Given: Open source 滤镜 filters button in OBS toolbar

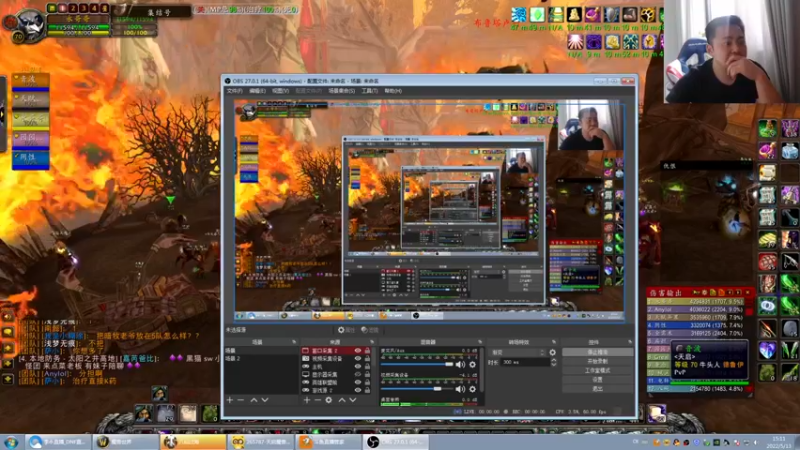Looking at the screenshot, I should coord(370,330).
